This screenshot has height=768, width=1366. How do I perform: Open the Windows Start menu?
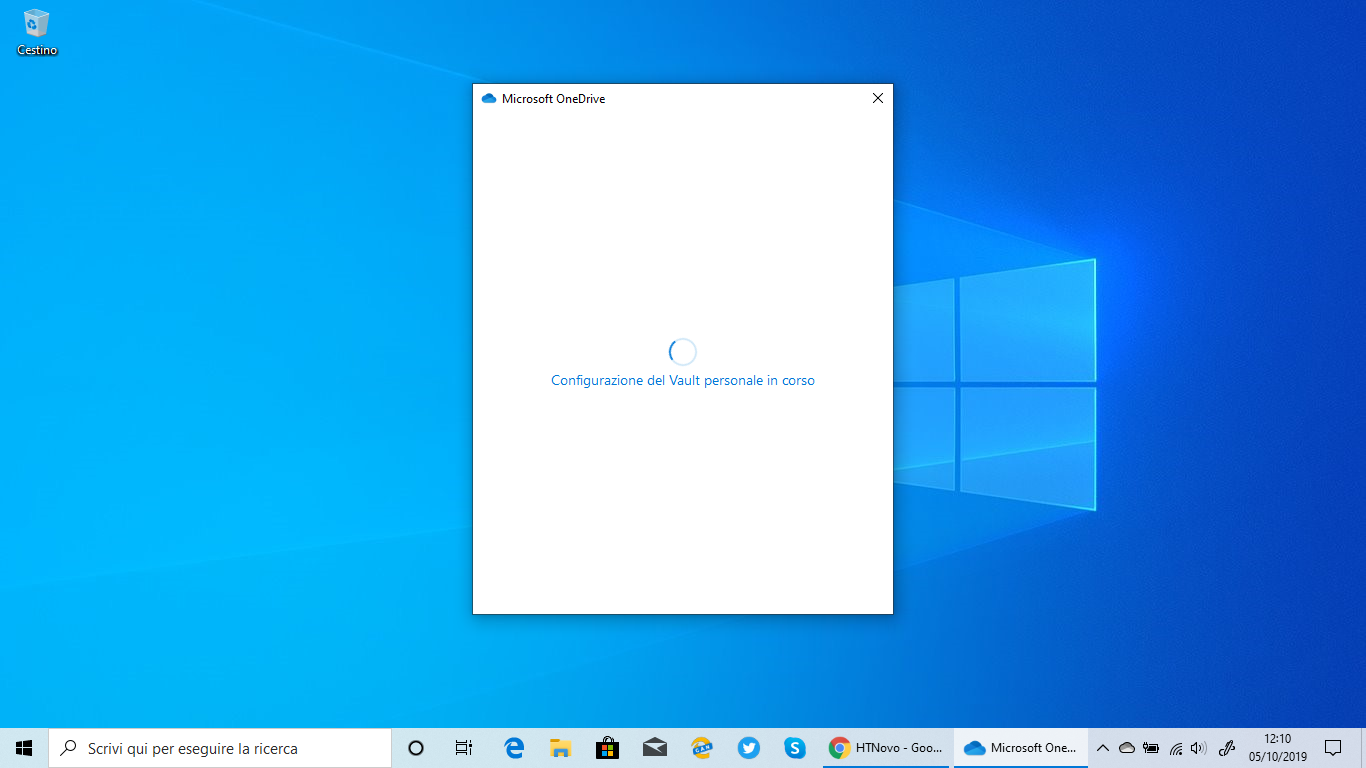(24, 748)
